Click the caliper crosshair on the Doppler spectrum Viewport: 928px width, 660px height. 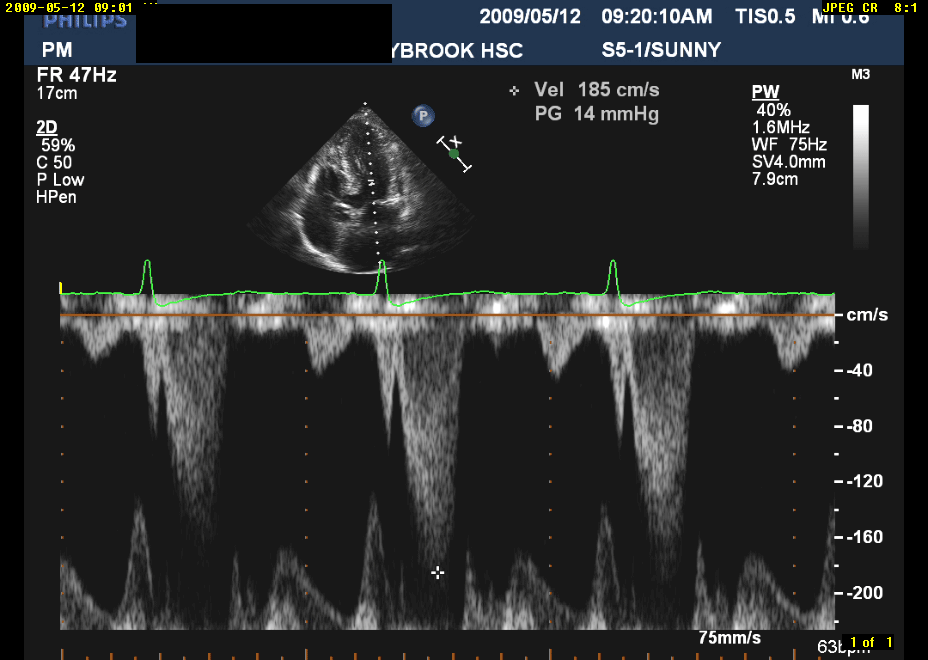[437, 572]
